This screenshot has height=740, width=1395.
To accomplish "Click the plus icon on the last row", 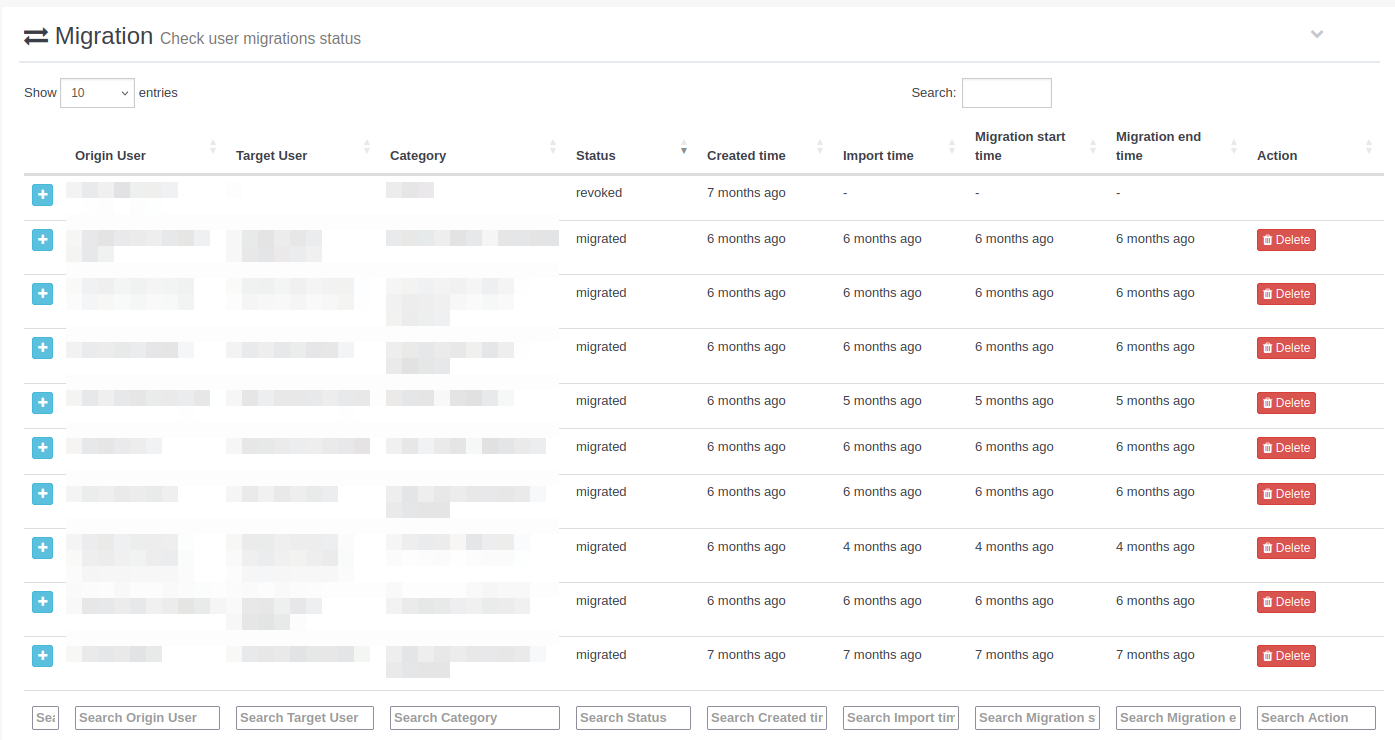I will [42, 656].
